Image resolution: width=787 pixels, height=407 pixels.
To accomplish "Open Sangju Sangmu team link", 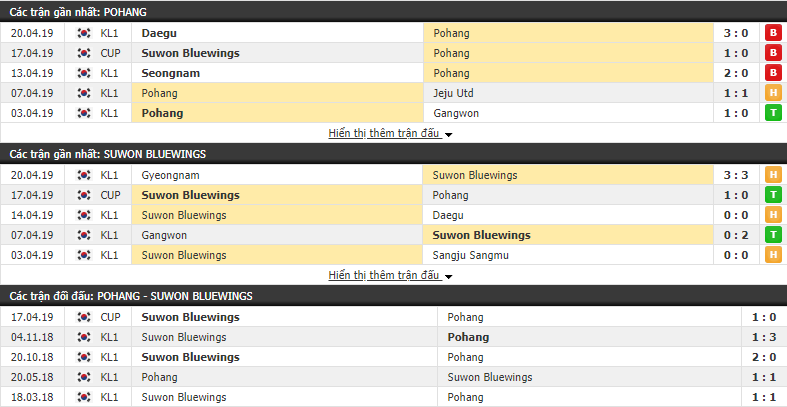I will tap(471, 255).
